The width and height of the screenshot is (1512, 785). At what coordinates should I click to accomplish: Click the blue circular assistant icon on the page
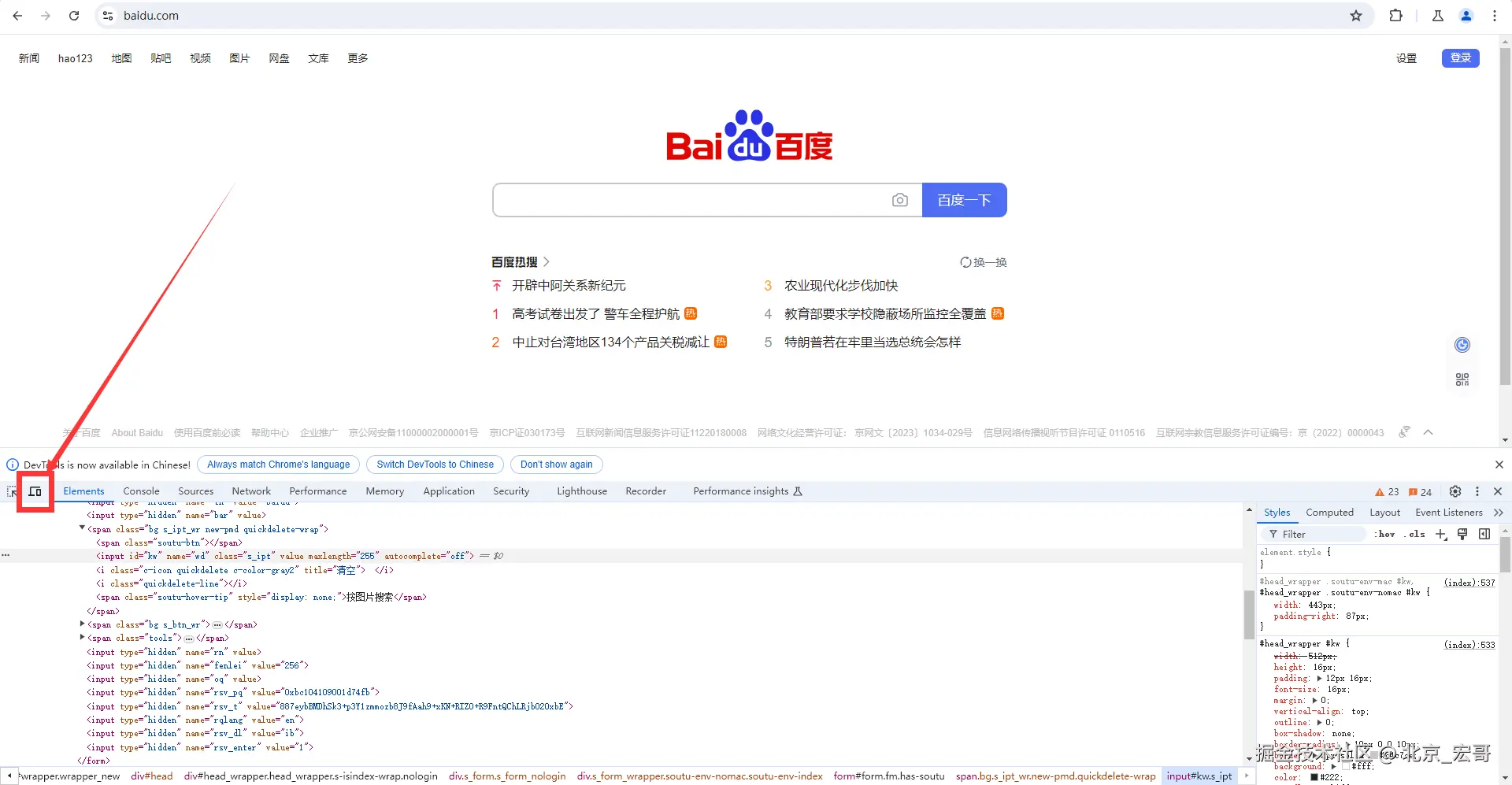[x=1462, y=345]
